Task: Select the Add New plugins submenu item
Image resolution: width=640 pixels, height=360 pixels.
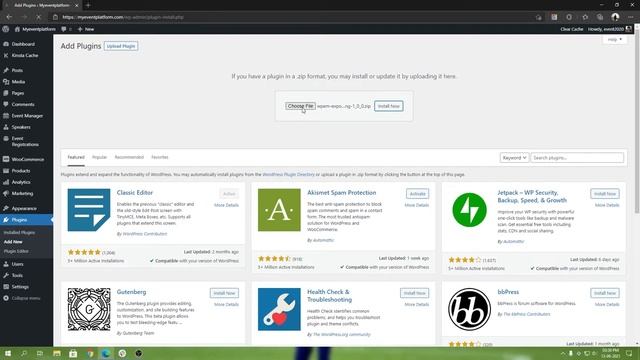Action: tap(13, 242)
